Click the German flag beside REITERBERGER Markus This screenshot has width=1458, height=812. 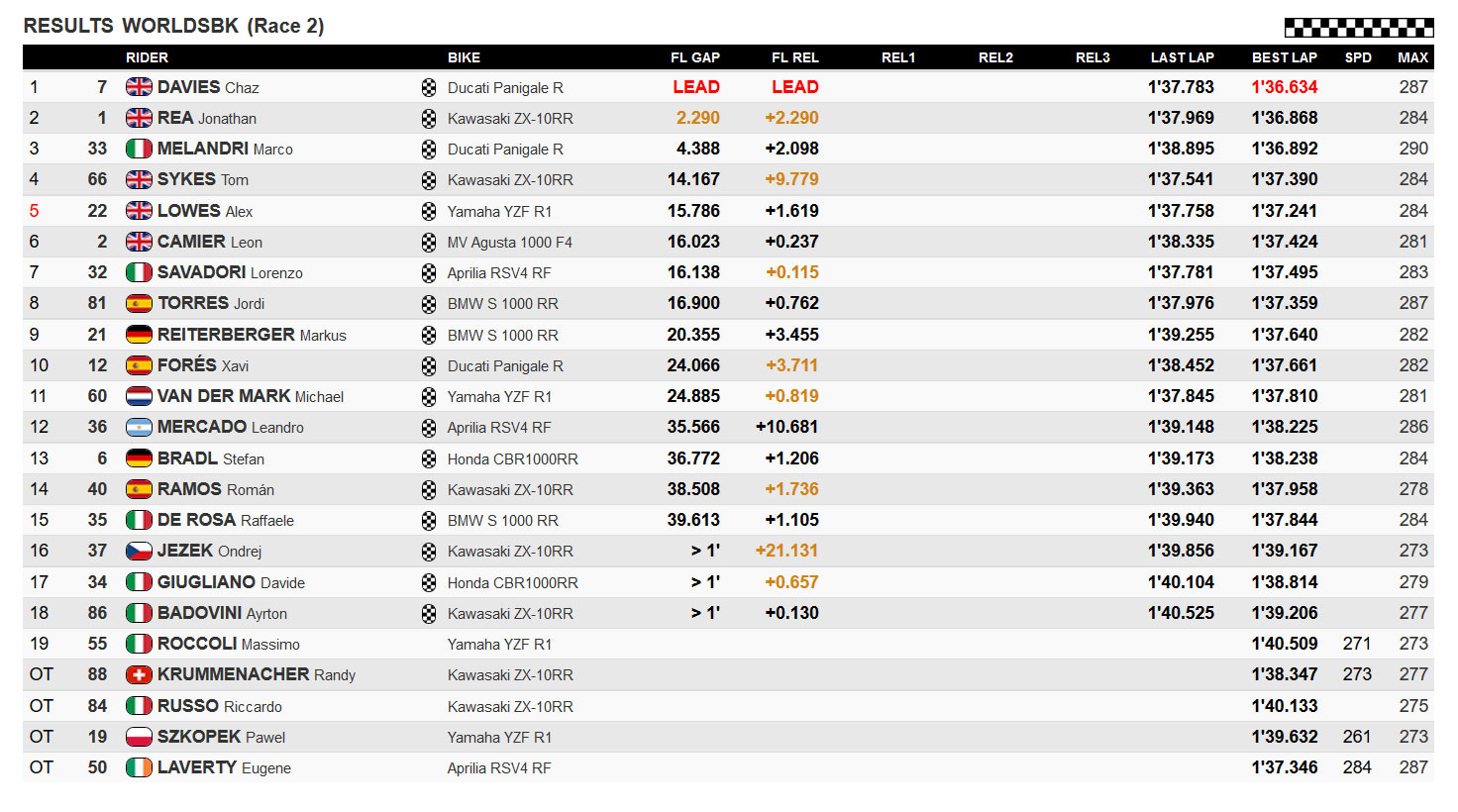coord(139,335)
